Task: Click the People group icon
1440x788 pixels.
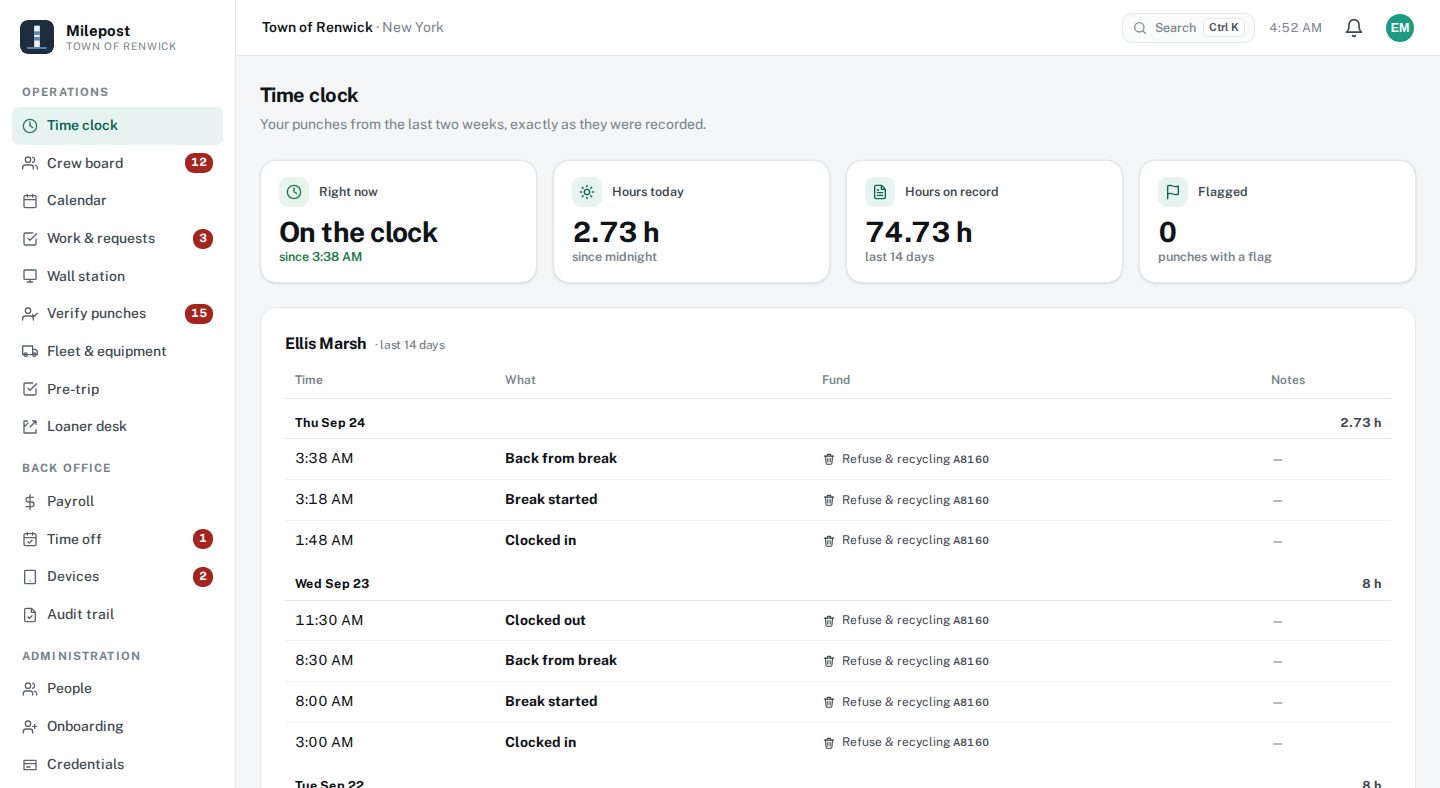Action: click(30, 689)
